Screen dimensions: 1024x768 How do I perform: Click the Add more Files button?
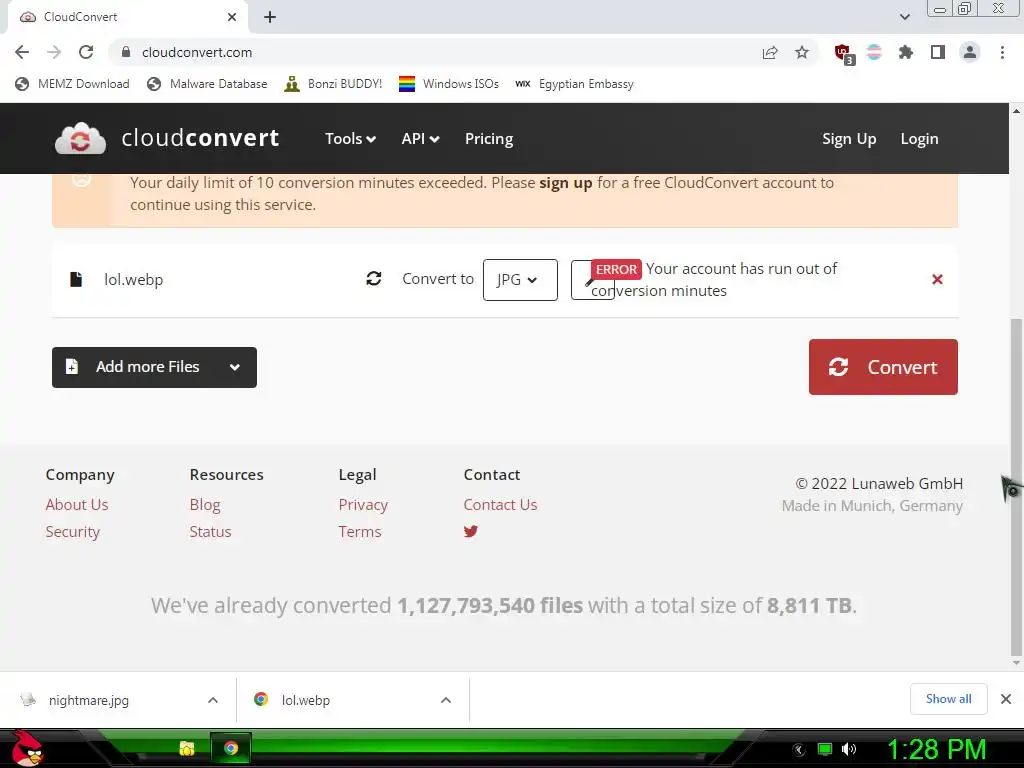[x=154, y=367]
